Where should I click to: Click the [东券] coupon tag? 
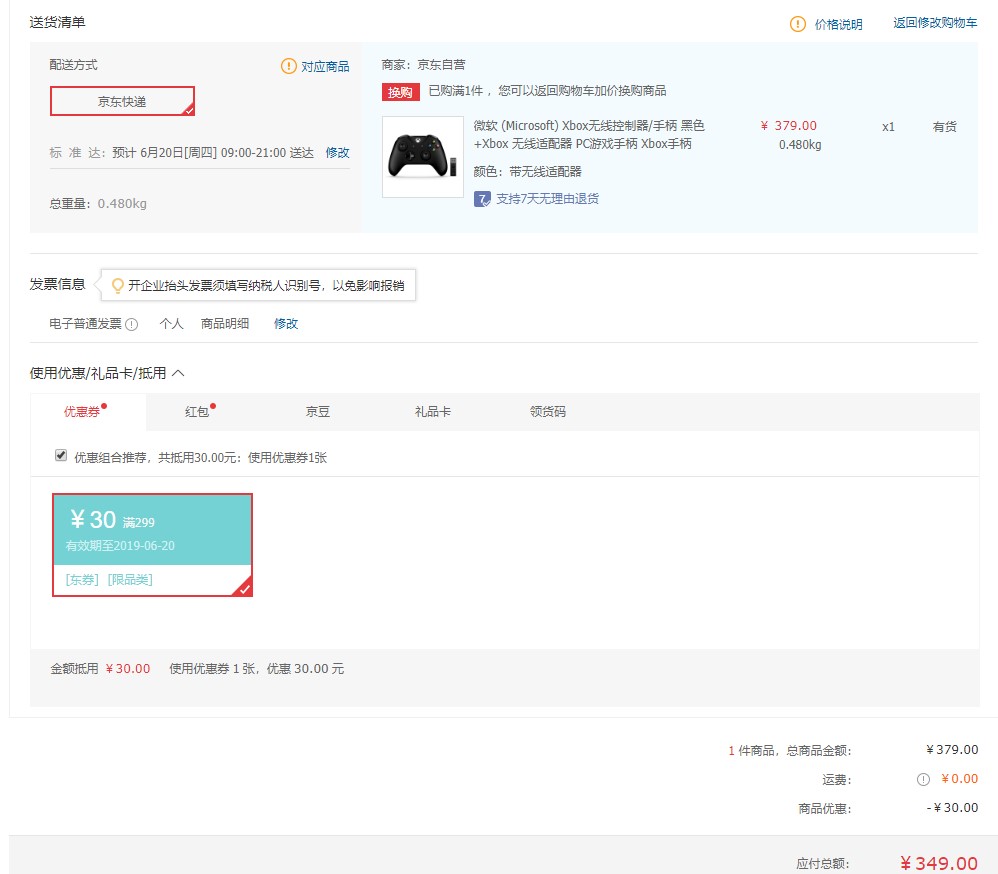click(81, 580)
